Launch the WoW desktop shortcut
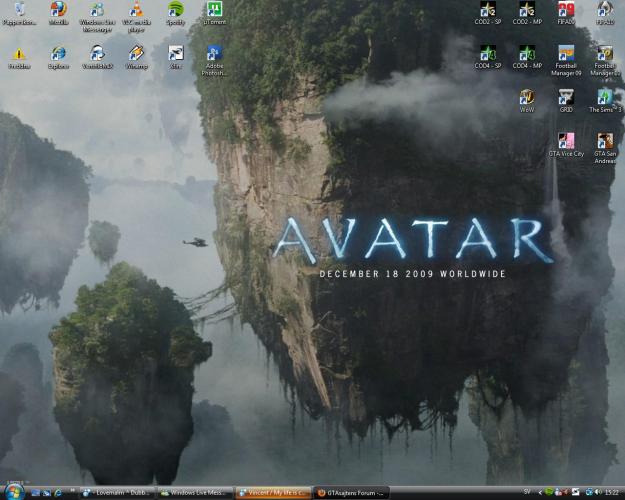 click(527, 101)
